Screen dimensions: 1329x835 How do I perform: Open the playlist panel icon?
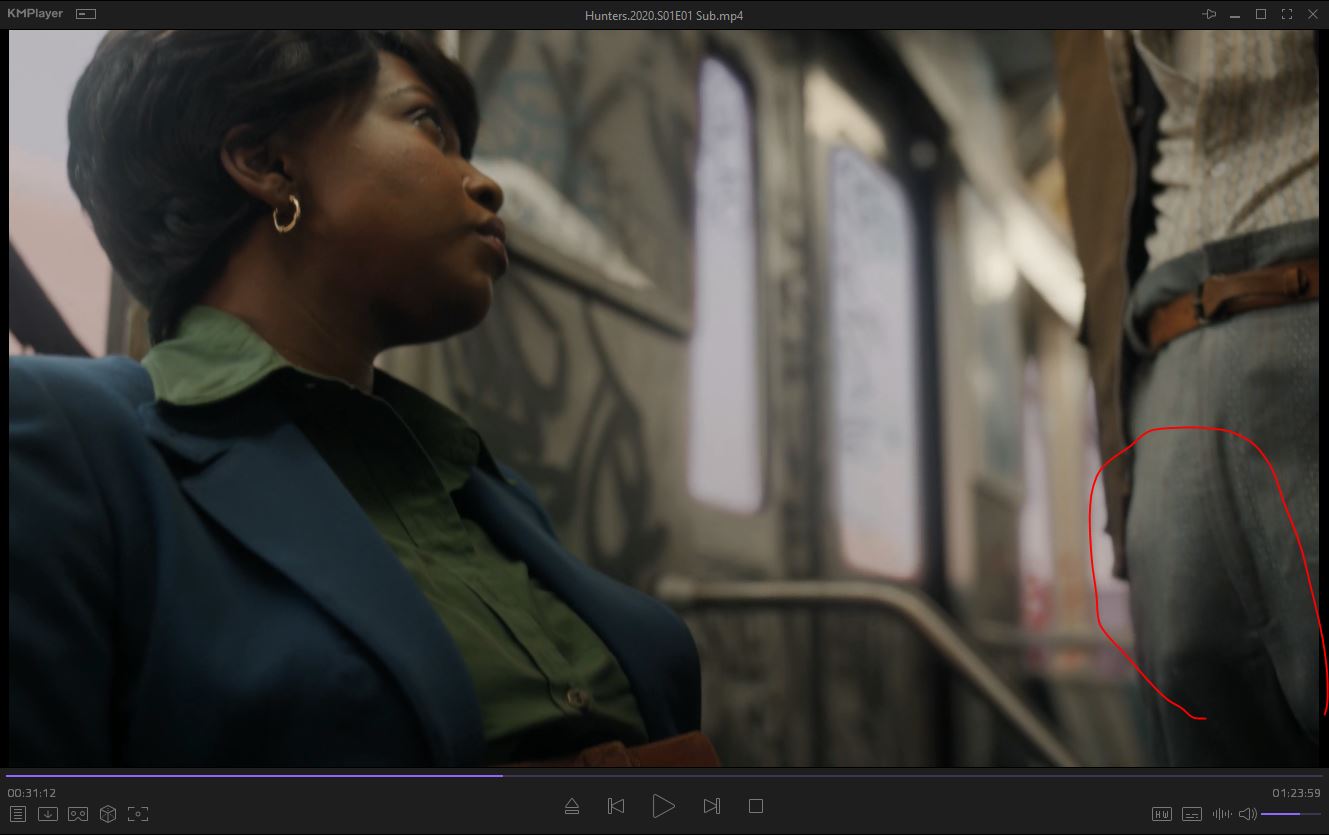point(18,814)
